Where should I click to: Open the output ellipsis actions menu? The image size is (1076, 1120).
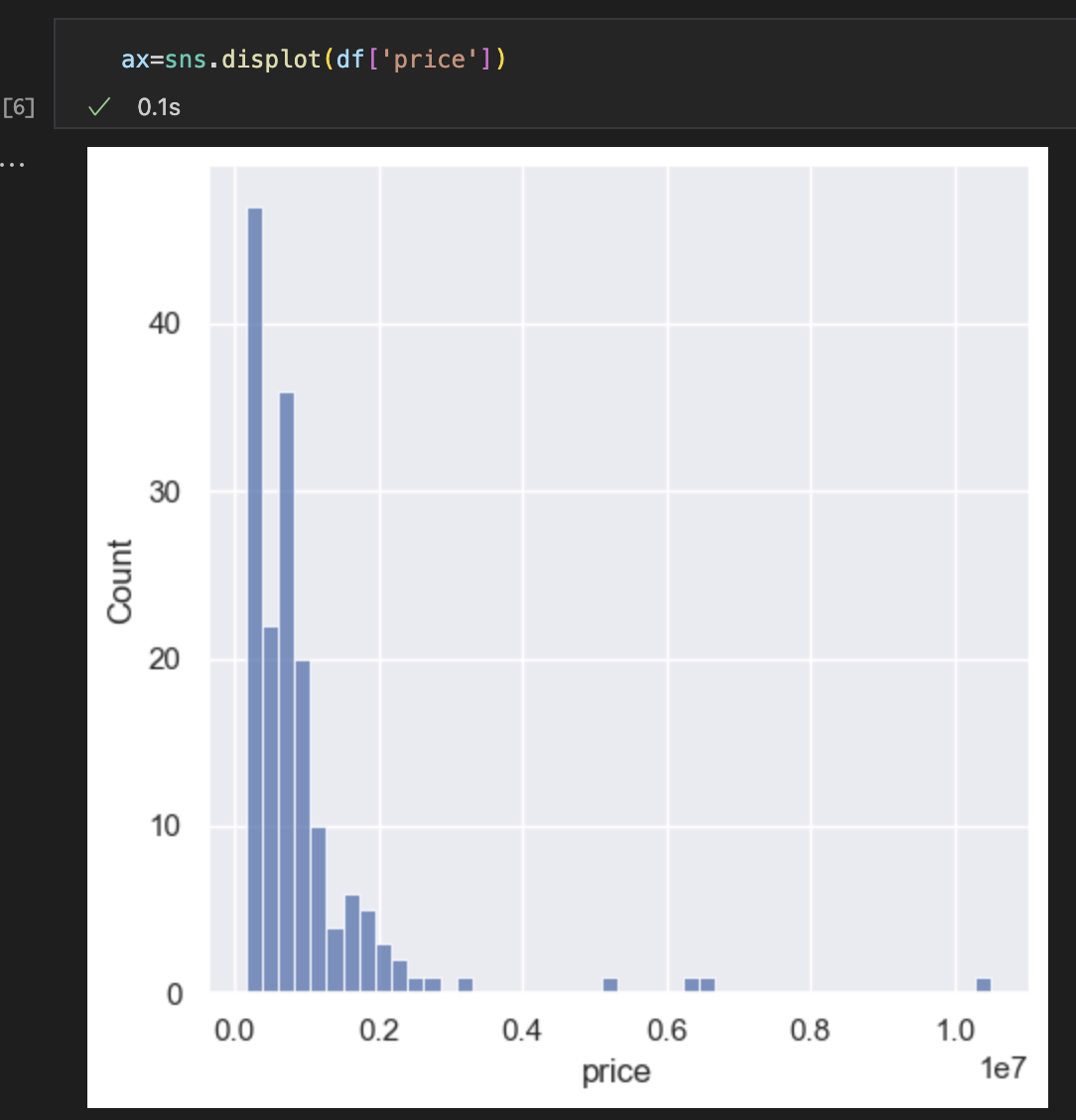(x=13, y=161)
